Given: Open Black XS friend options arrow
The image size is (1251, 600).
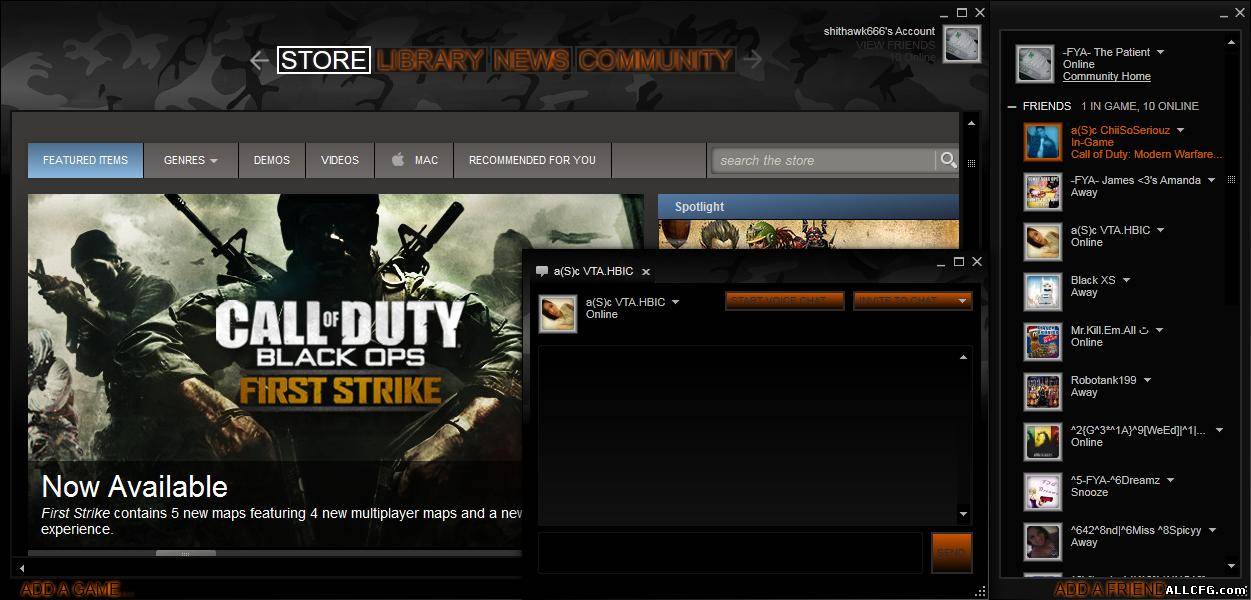Looking at the screenshot, I should 1126,280.
